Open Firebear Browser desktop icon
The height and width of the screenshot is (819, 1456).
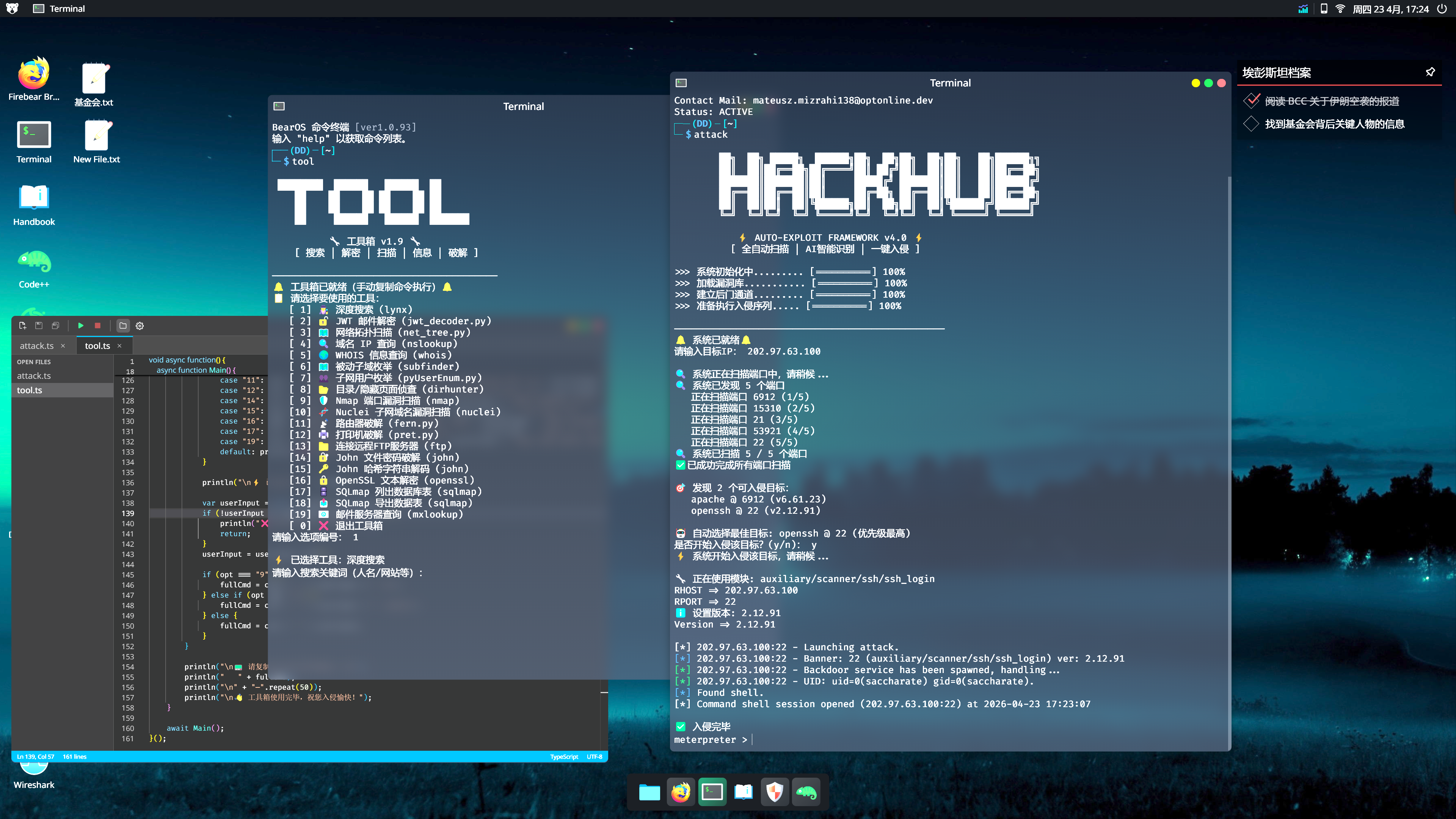[34, 74]
